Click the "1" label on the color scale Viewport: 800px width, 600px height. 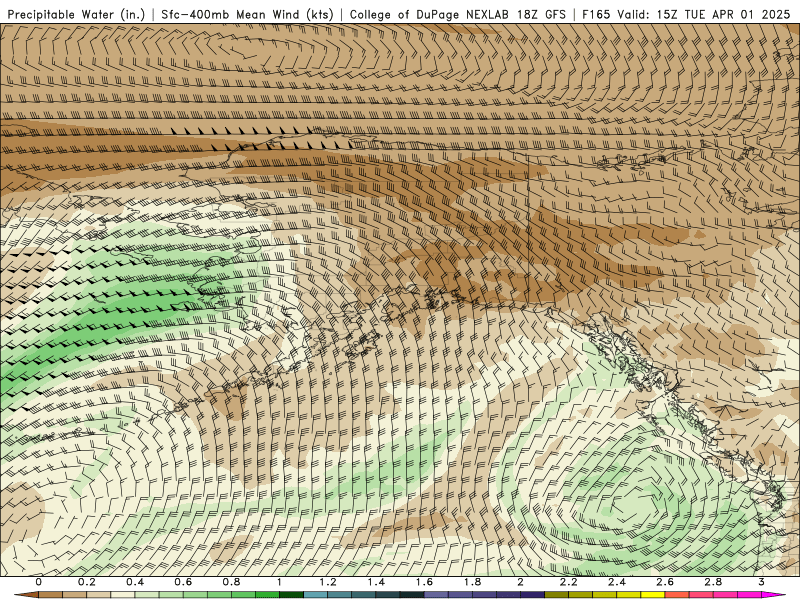(279, 582)
